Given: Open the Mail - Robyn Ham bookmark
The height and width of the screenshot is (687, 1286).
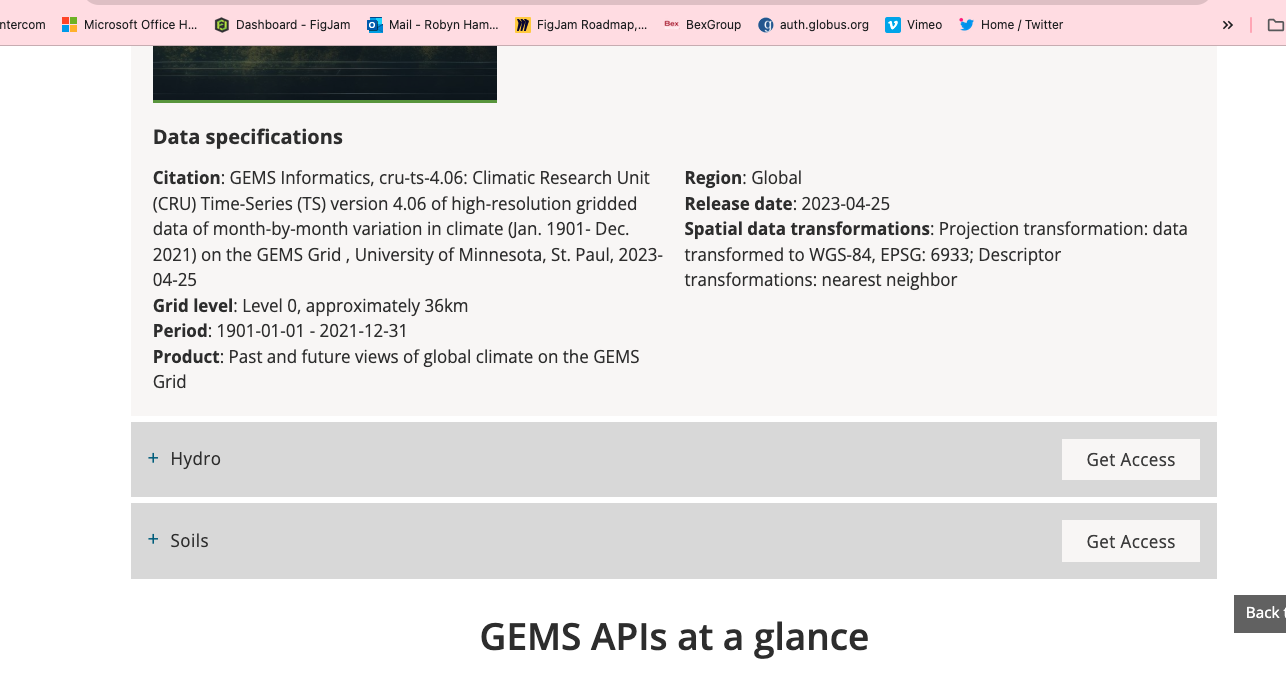Looking at the screenshot, I should 432,25.
